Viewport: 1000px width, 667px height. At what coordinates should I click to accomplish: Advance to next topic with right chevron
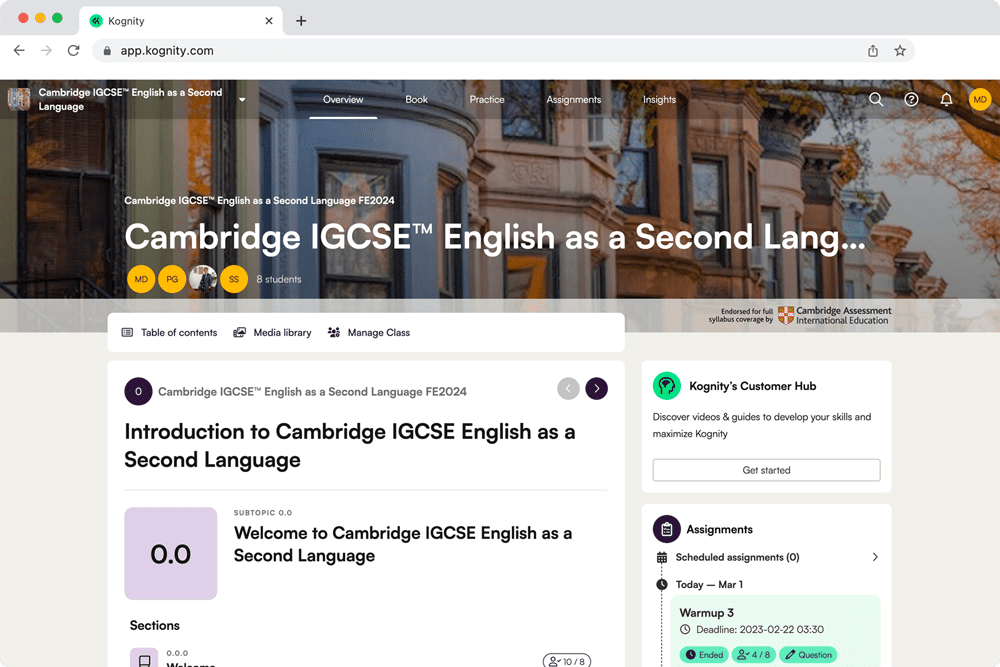[x=596, y=388]
